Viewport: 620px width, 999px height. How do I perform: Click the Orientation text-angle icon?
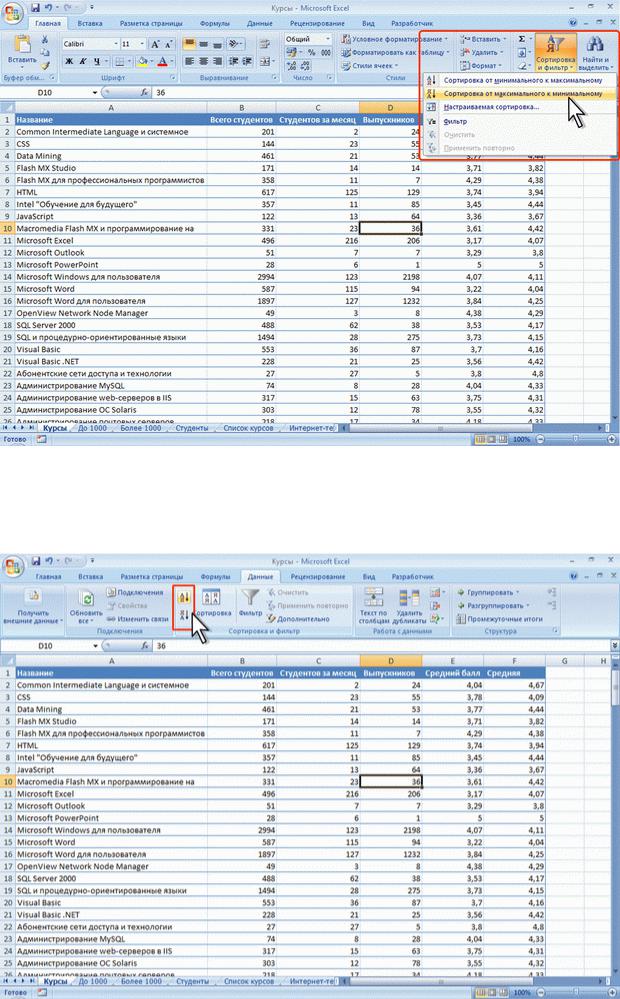235,44
